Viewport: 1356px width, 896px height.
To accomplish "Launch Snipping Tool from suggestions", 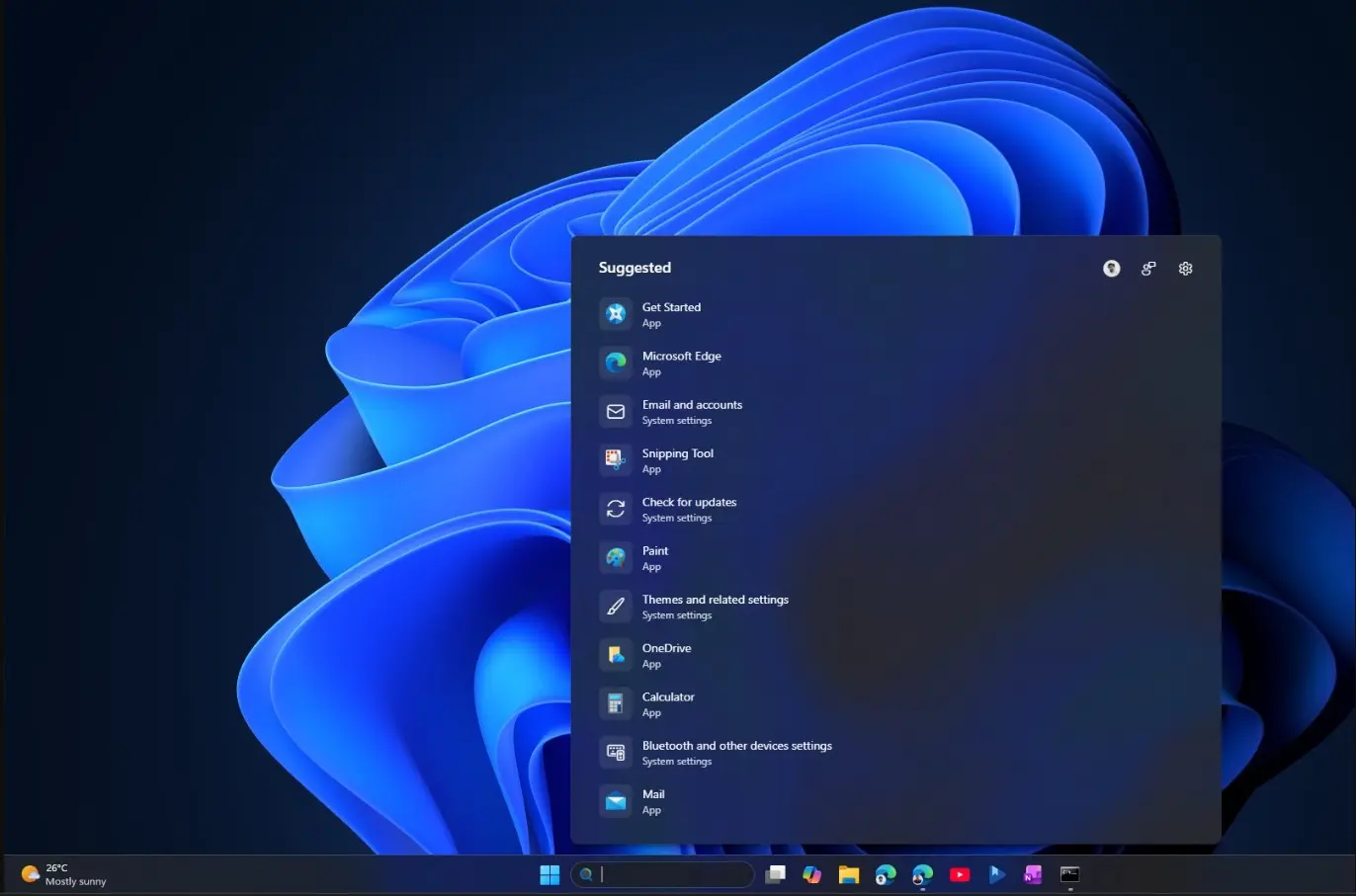I will point(894,460).
